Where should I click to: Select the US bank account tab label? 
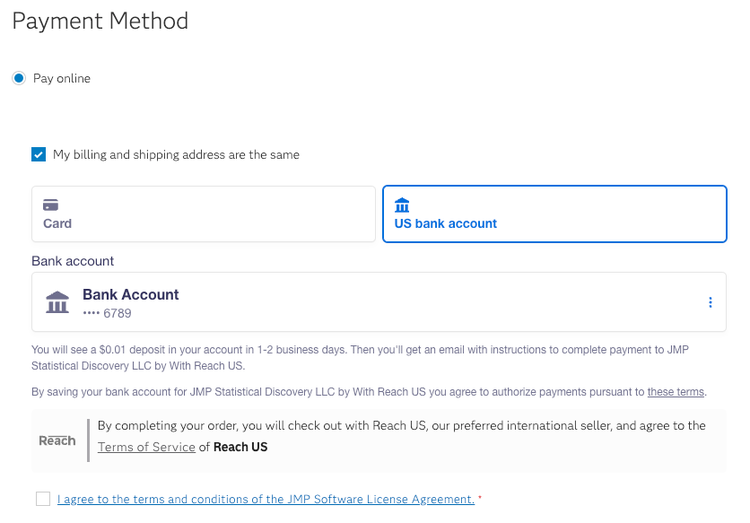click(x=445, y=224)
